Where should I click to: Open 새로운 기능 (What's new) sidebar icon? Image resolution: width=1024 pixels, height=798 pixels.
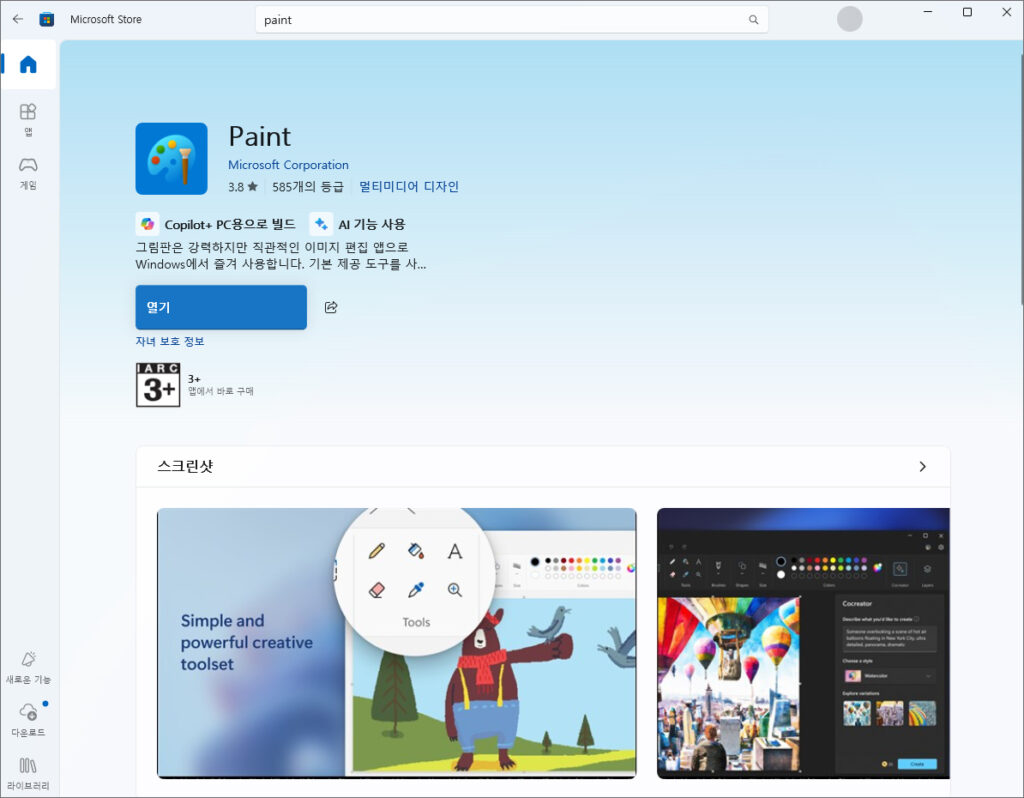[x=28, y=666]
